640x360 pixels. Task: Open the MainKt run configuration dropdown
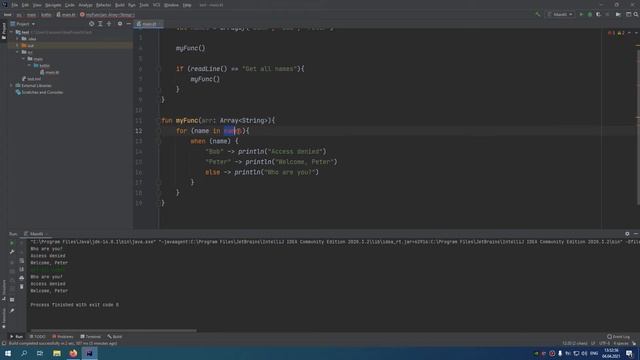(x=560, y=14)
